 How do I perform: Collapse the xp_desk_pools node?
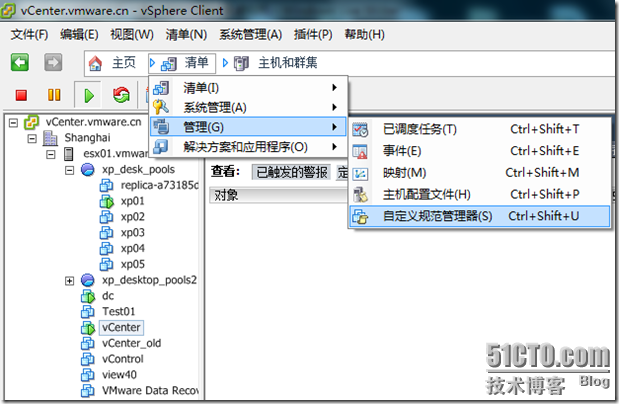click(x=69, y=171)
